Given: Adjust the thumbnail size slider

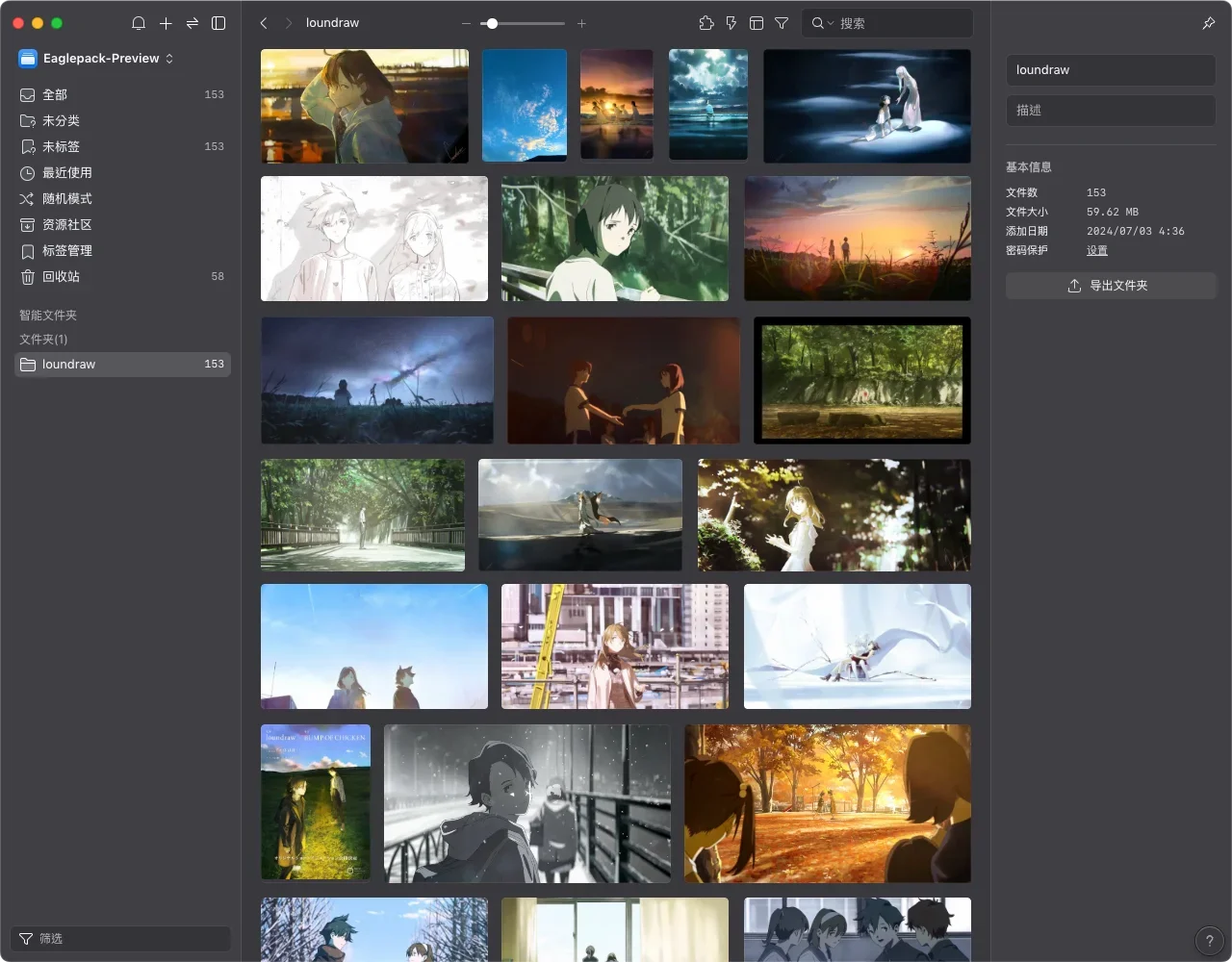Looking at the screenshot, I should [524, 23].
